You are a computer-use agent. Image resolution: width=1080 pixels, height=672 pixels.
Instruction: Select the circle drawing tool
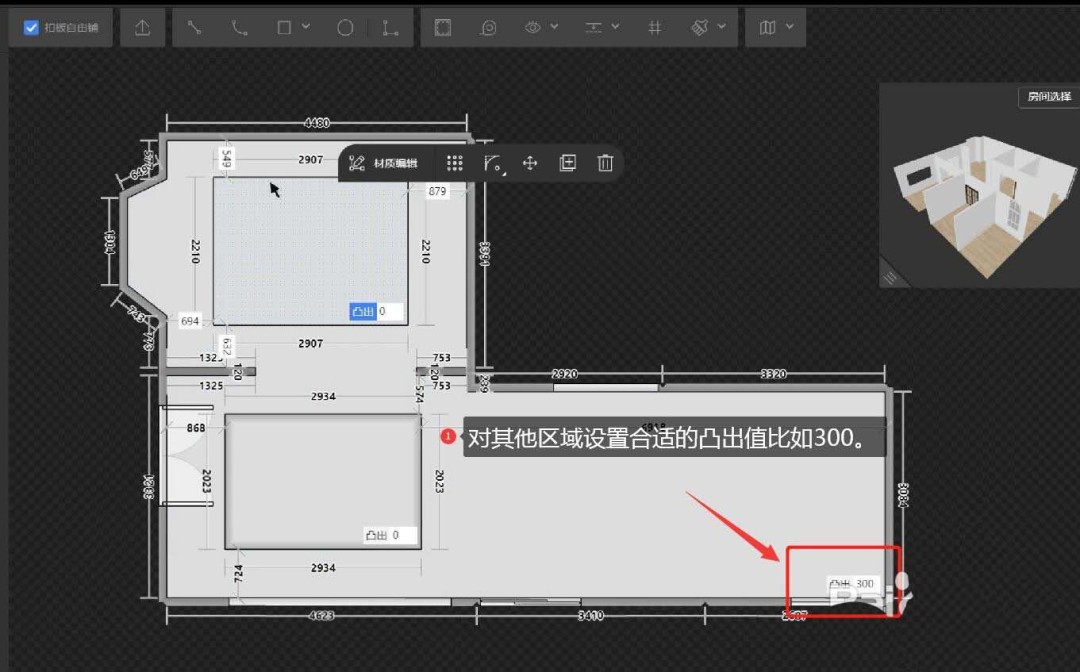[345, 28]
